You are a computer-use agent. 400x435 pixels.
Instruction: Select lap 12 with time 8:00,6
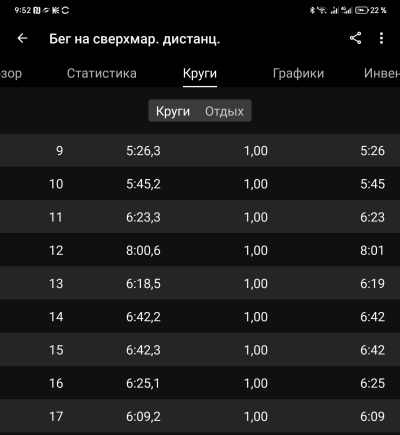click(200, 250)
